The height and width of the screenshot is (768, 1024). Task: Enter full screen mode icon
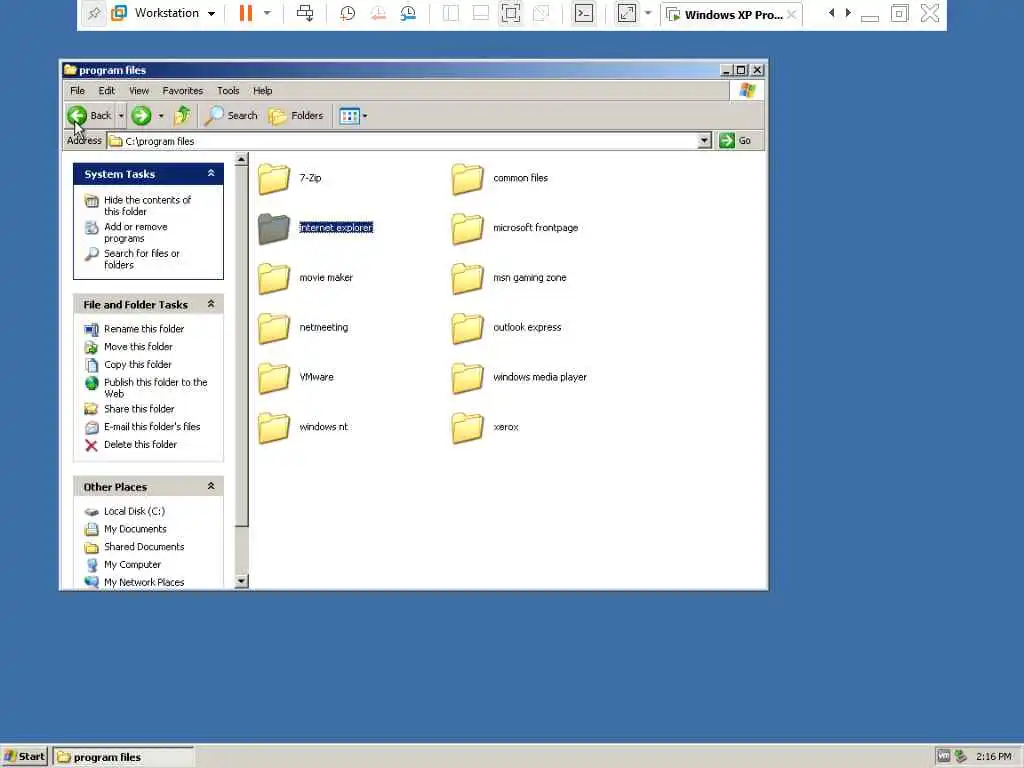tap(511, 13)
